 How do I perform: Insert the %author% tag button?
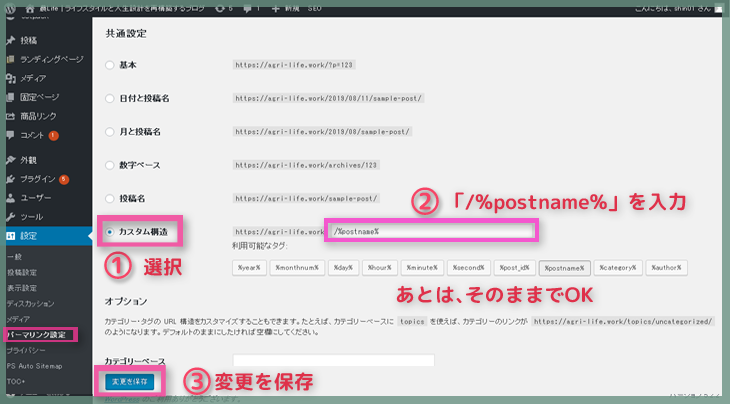(666, 268)
